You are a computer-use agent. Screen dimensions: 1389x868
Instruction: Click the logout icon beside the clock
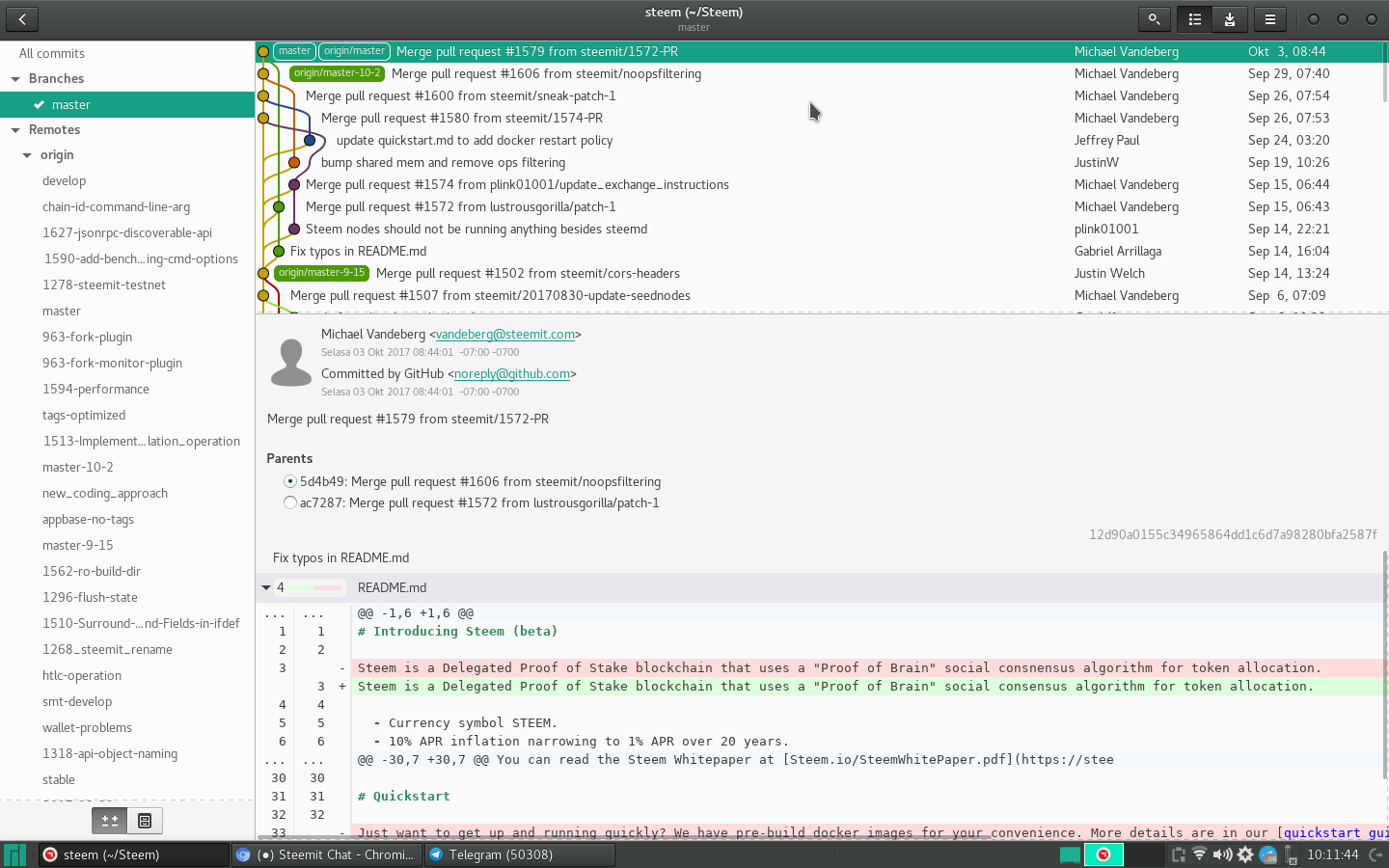1376,854
